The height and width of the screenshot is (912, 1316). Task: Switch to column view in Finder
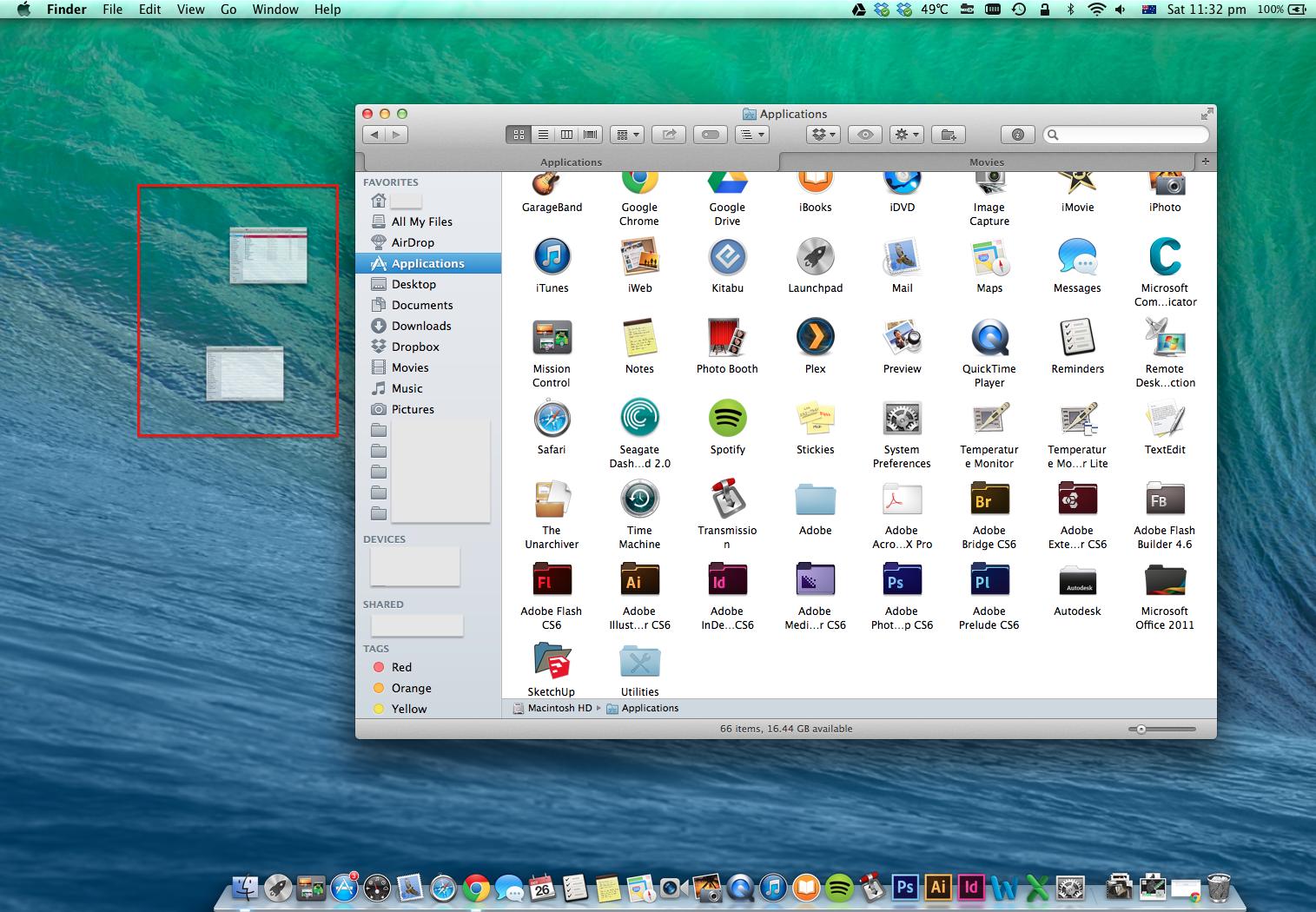coord(566,135)
